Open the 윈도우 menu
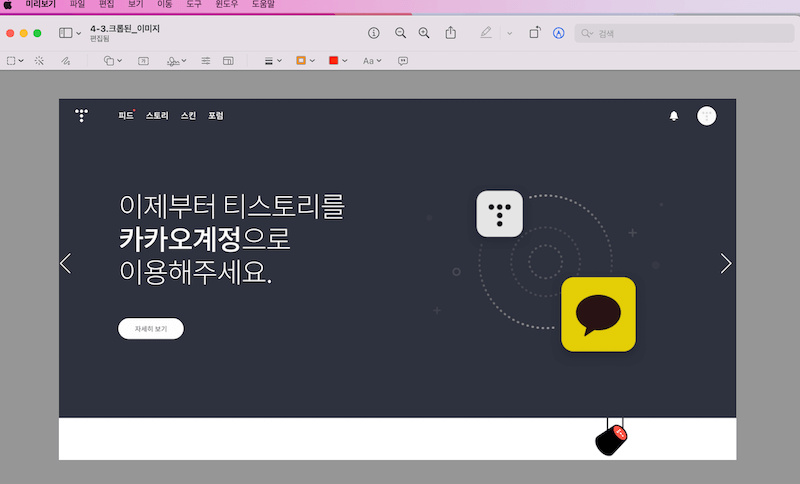800x484 pixels. [227, 4]
